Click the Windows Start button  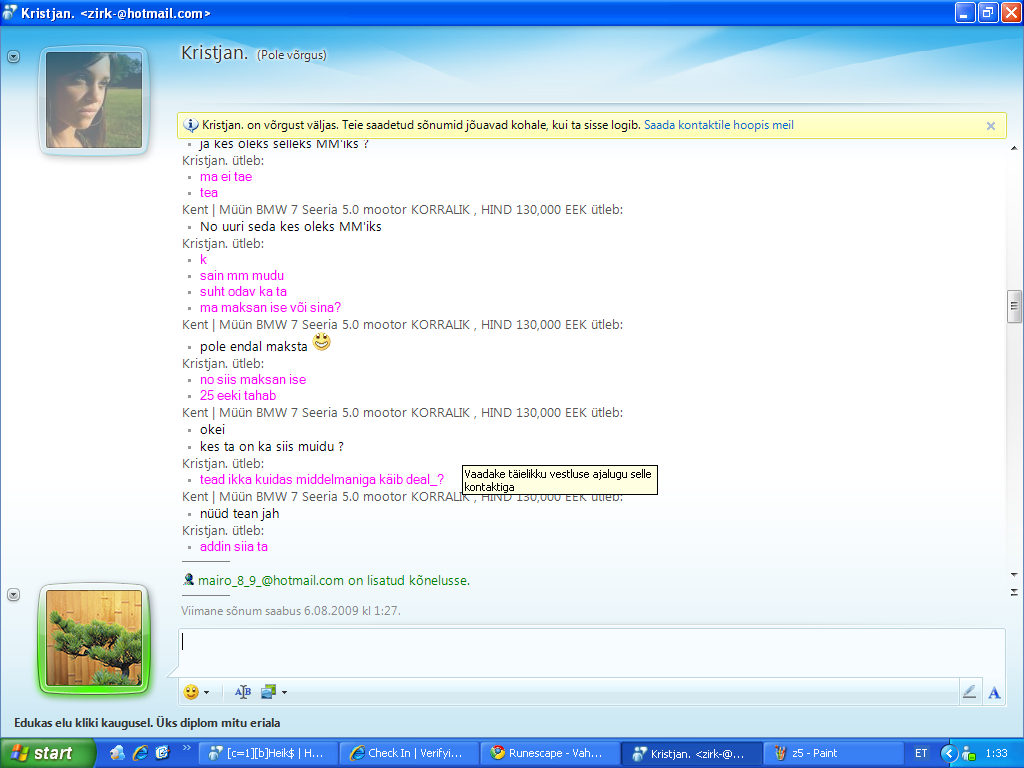(x=42, y=753)
